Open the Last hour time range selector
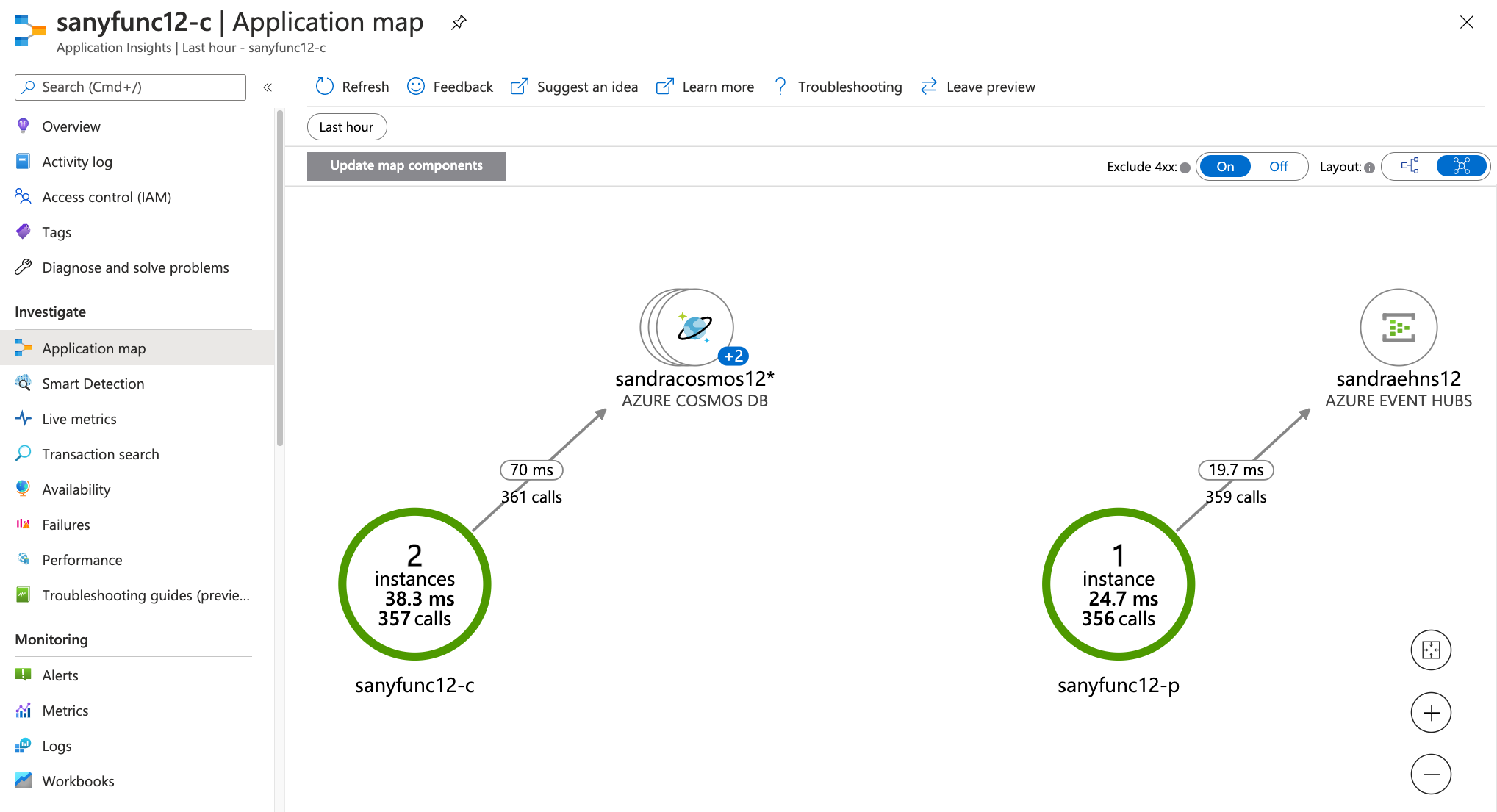 tap(346, 127)
